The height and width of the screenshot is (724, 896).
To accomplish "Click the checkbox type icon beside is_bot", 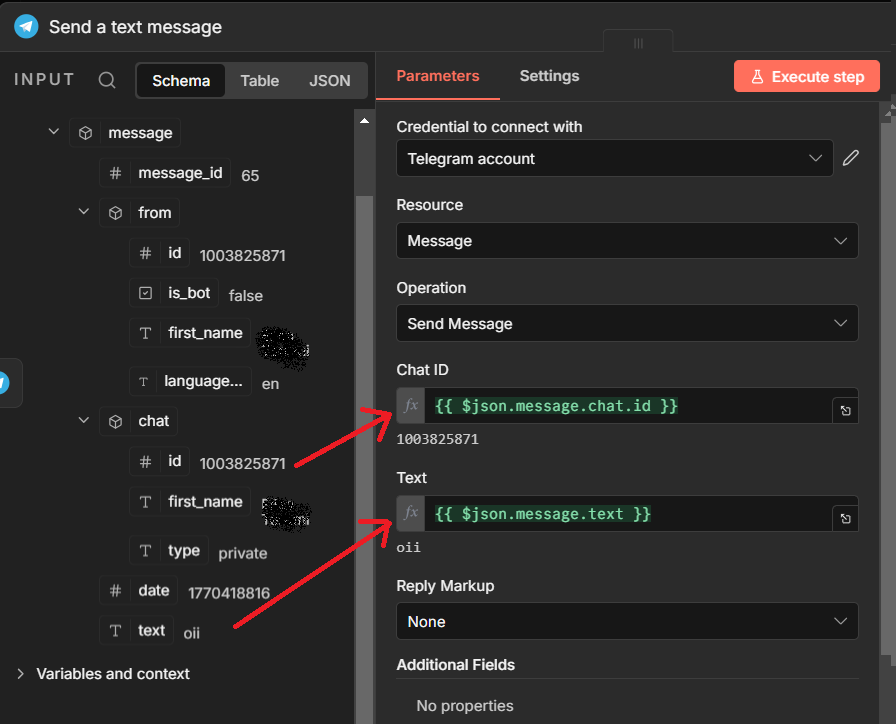I will tap(145, 293).
